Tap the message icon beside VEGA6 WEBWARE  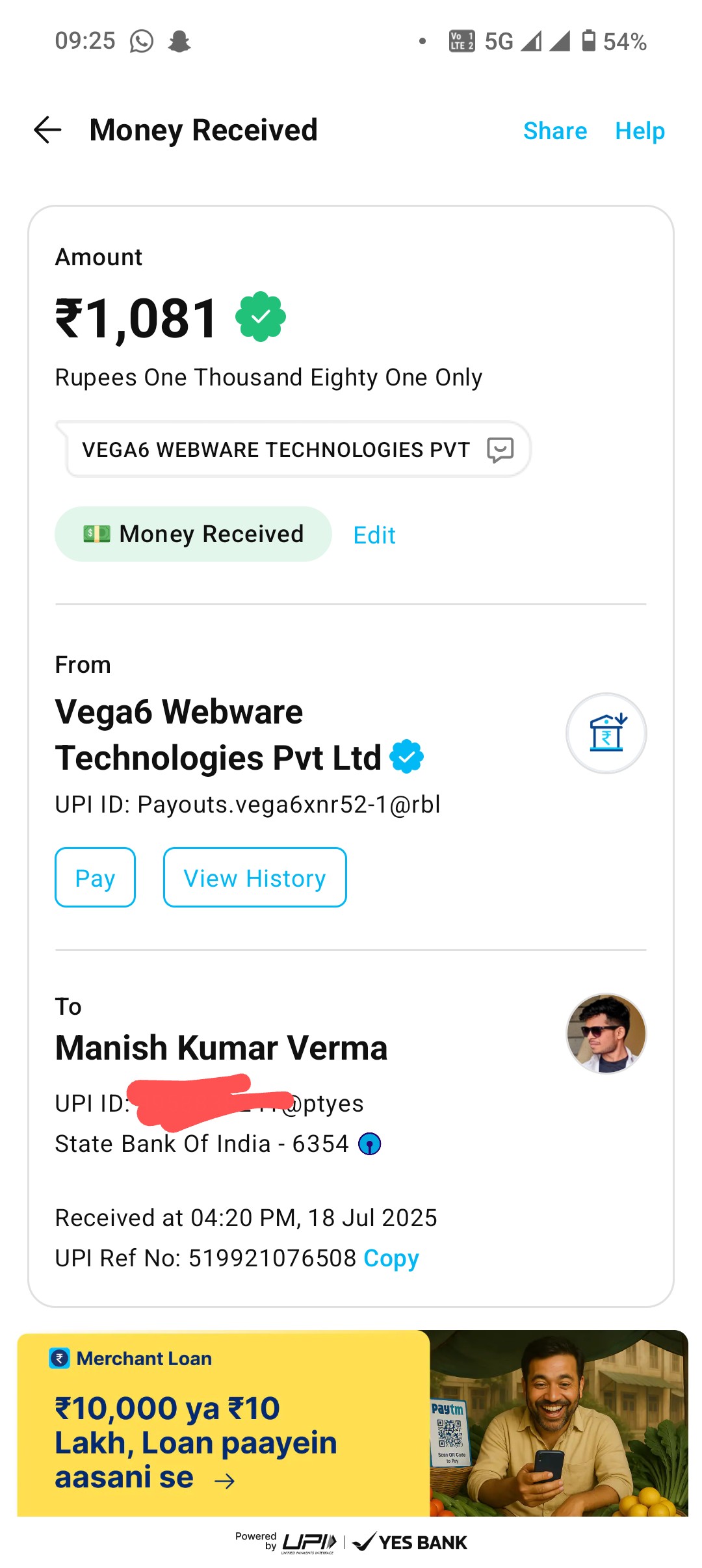tap(500, 449)
